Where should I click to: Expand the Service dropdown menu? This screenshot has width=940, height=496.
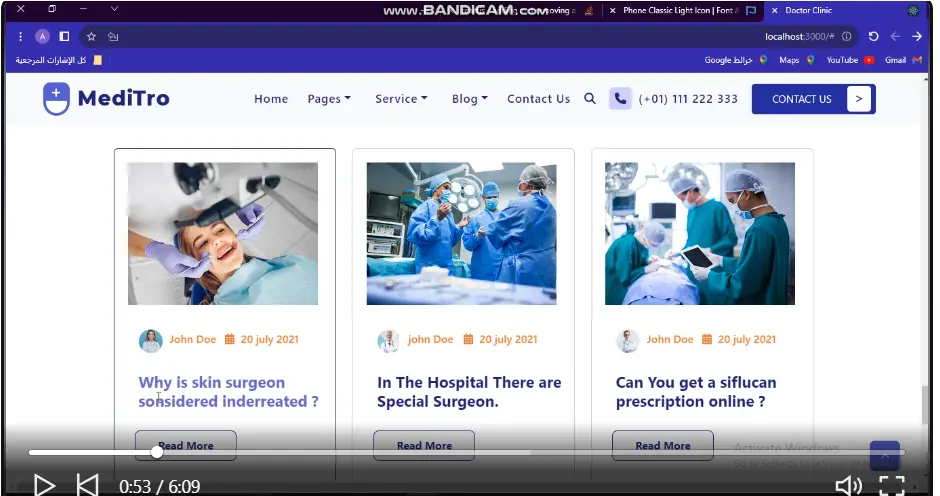click(x=401, y=99)
